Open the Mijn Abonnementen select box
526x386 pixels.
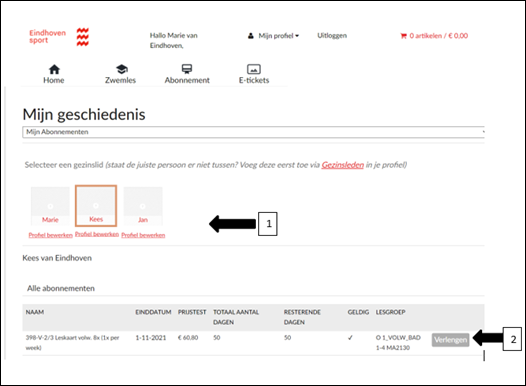click(254, 132)
